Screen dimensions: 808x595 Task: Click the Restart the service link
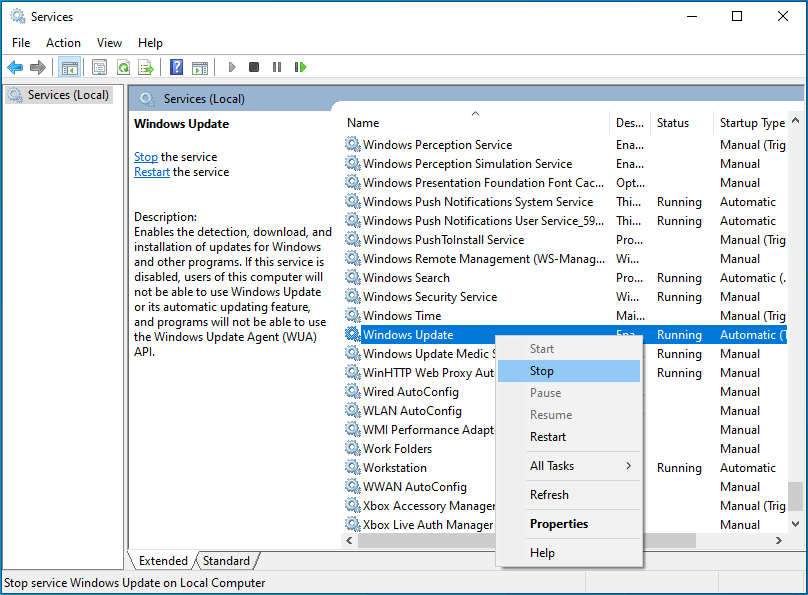tap(151, 172)
